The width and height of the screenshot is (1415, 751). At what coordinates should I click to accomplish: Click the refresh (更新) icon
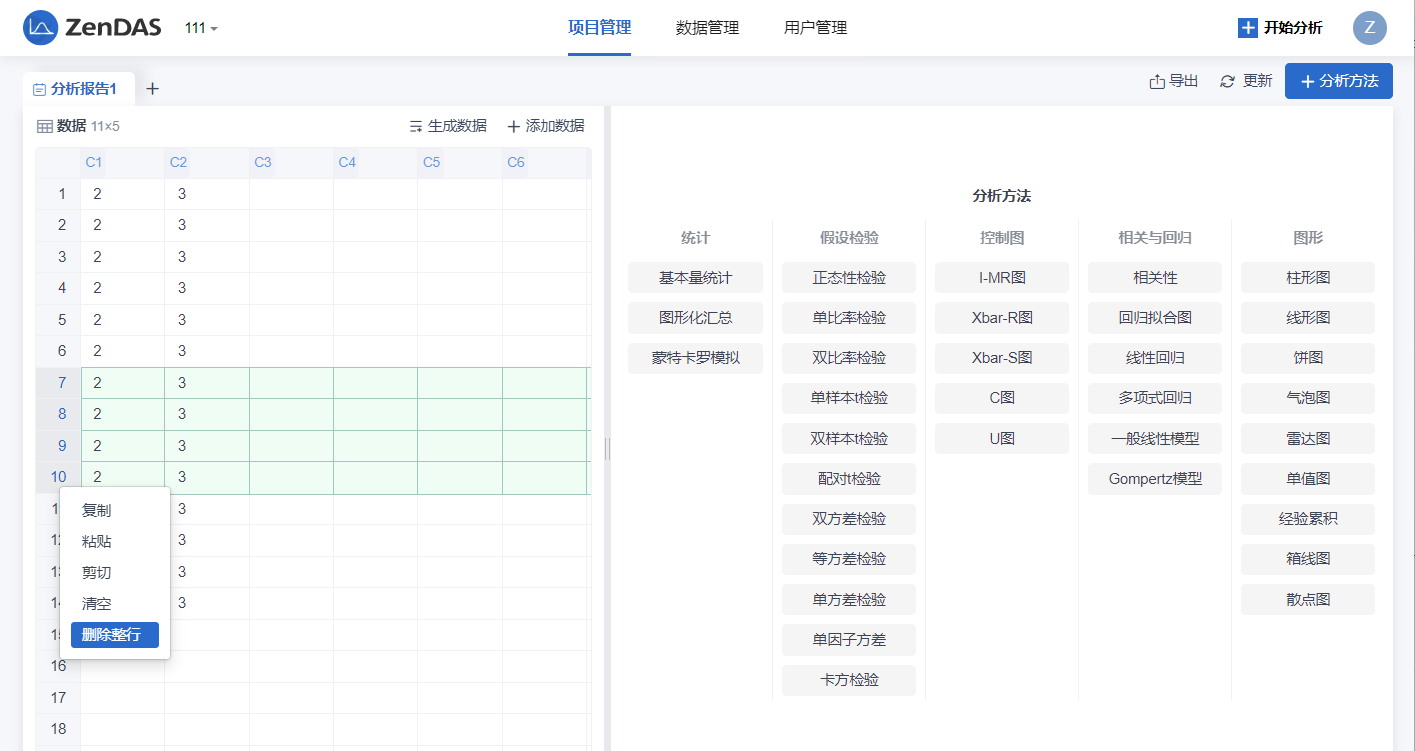(1227, 81)
